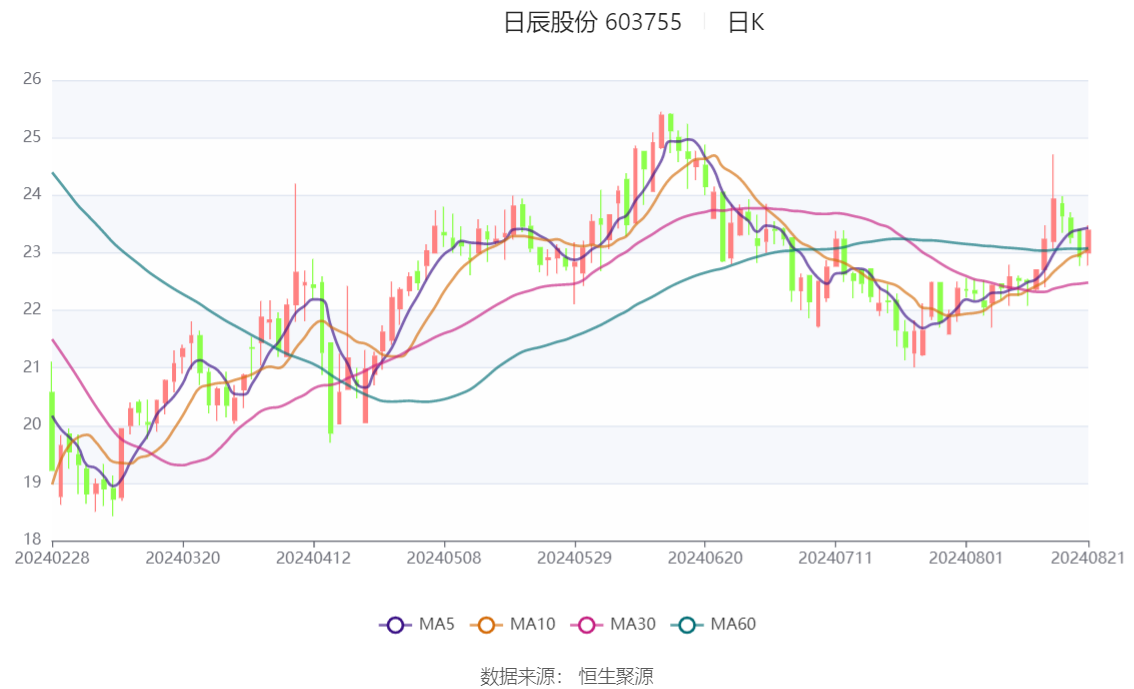
Task: Click the 23 price label on y-axis
Action: coord(32,252)
